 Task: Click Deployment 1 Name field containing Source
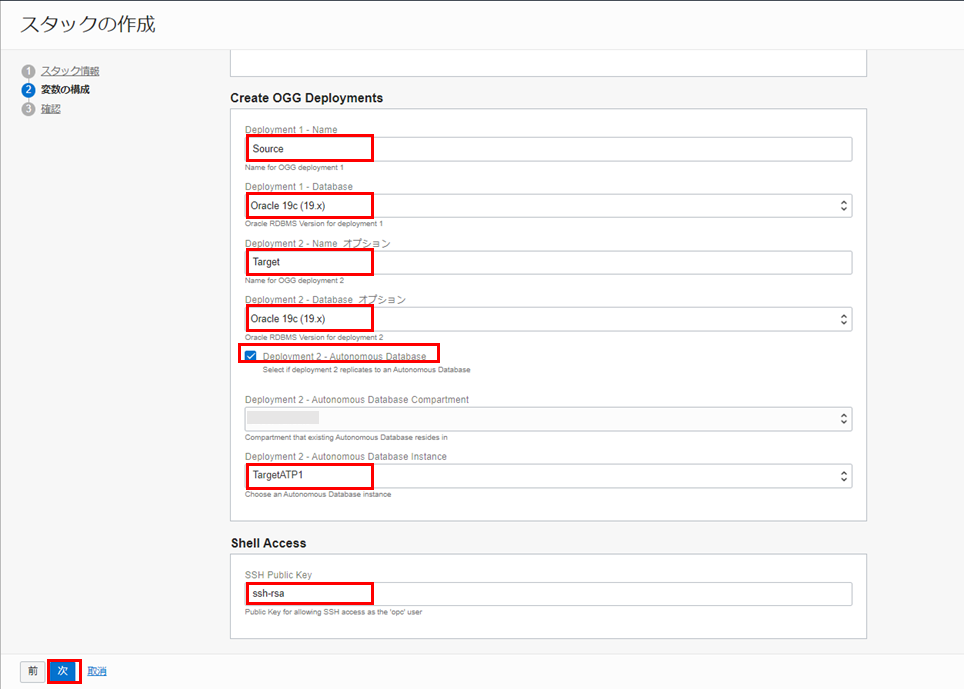click(x=548, y=149)
